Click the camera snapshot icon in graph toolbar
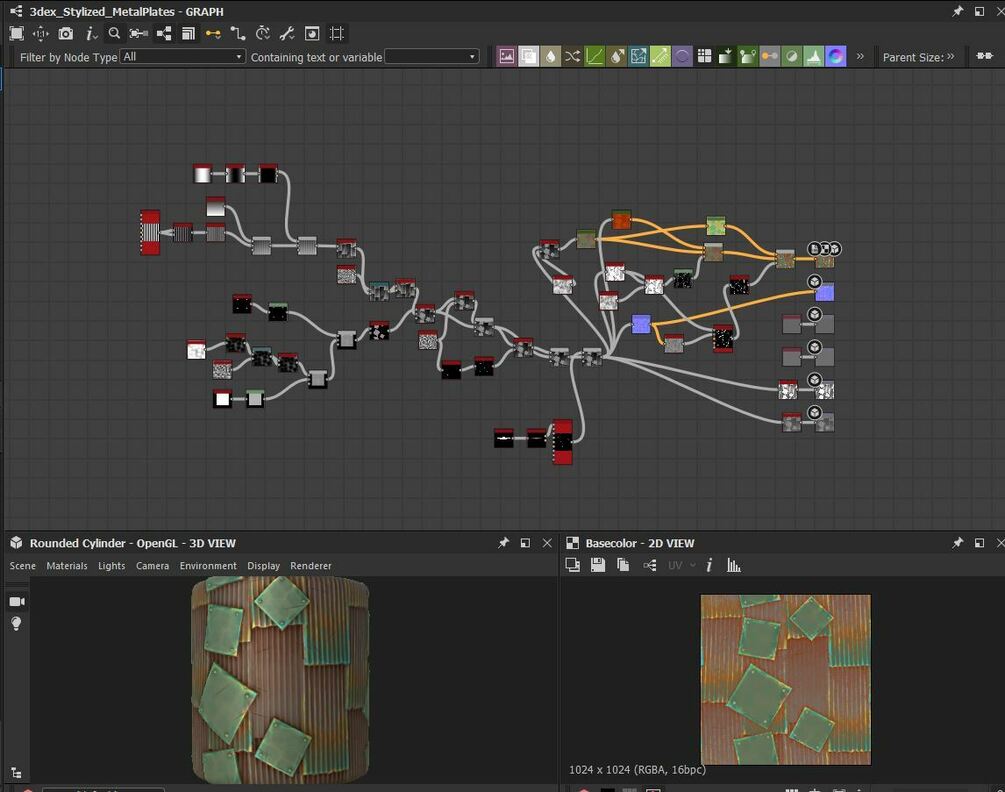The height and width of the screenshot is (792, 1005). click(x=65, y=34)
